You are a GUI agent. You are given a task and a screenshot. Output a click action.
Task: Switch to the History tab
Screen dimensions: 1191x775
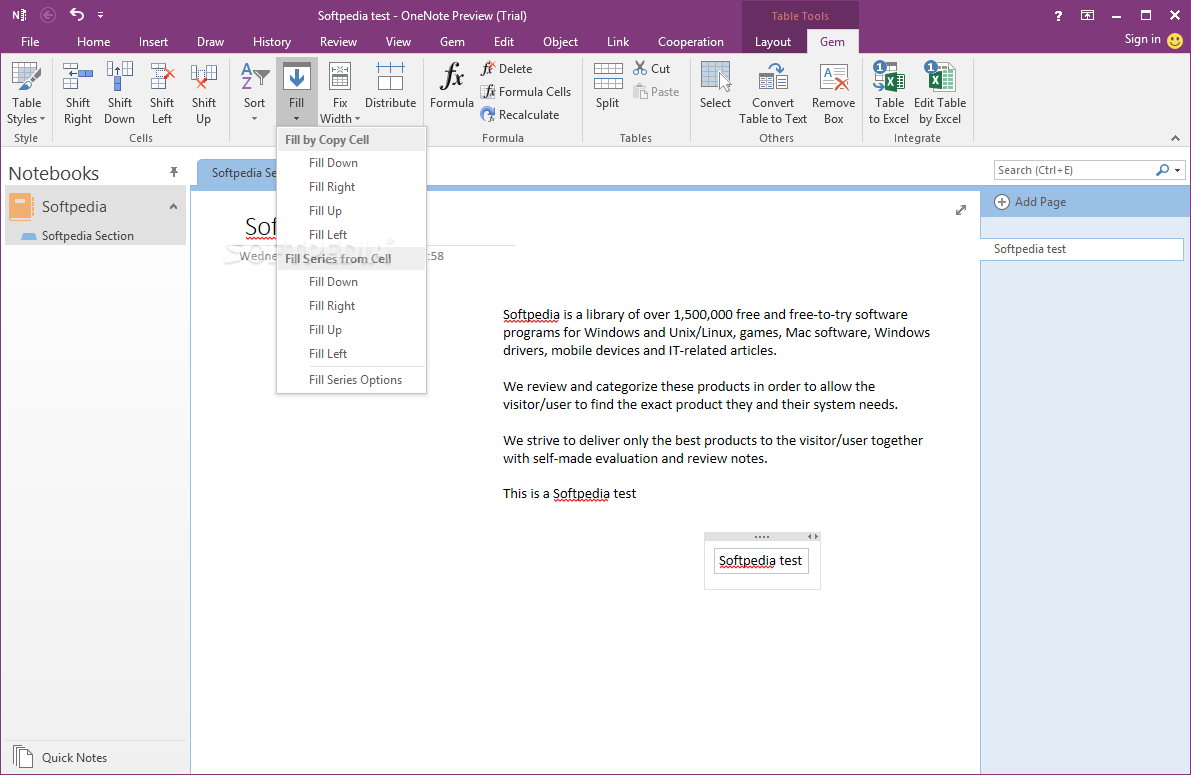pyautogui.click(x=271, y=42)
